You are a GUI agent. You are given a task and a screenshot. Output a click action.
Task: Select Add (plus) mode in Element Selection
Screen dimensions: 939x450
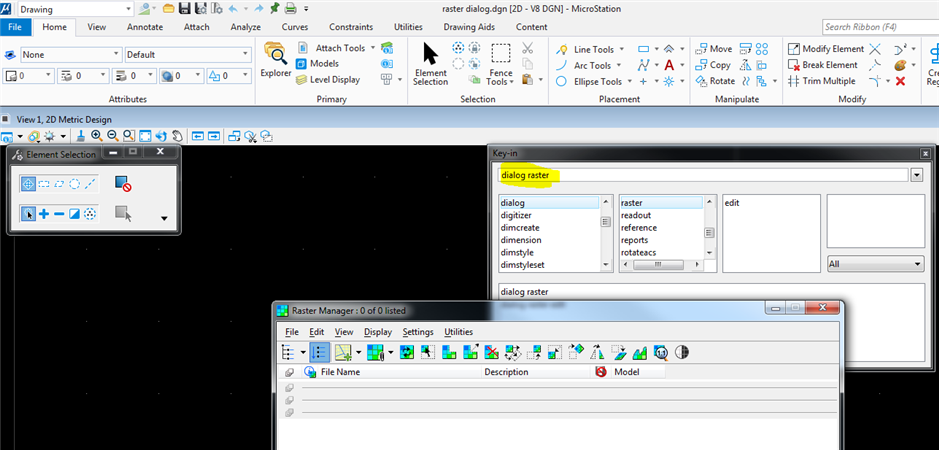[44, 213]
